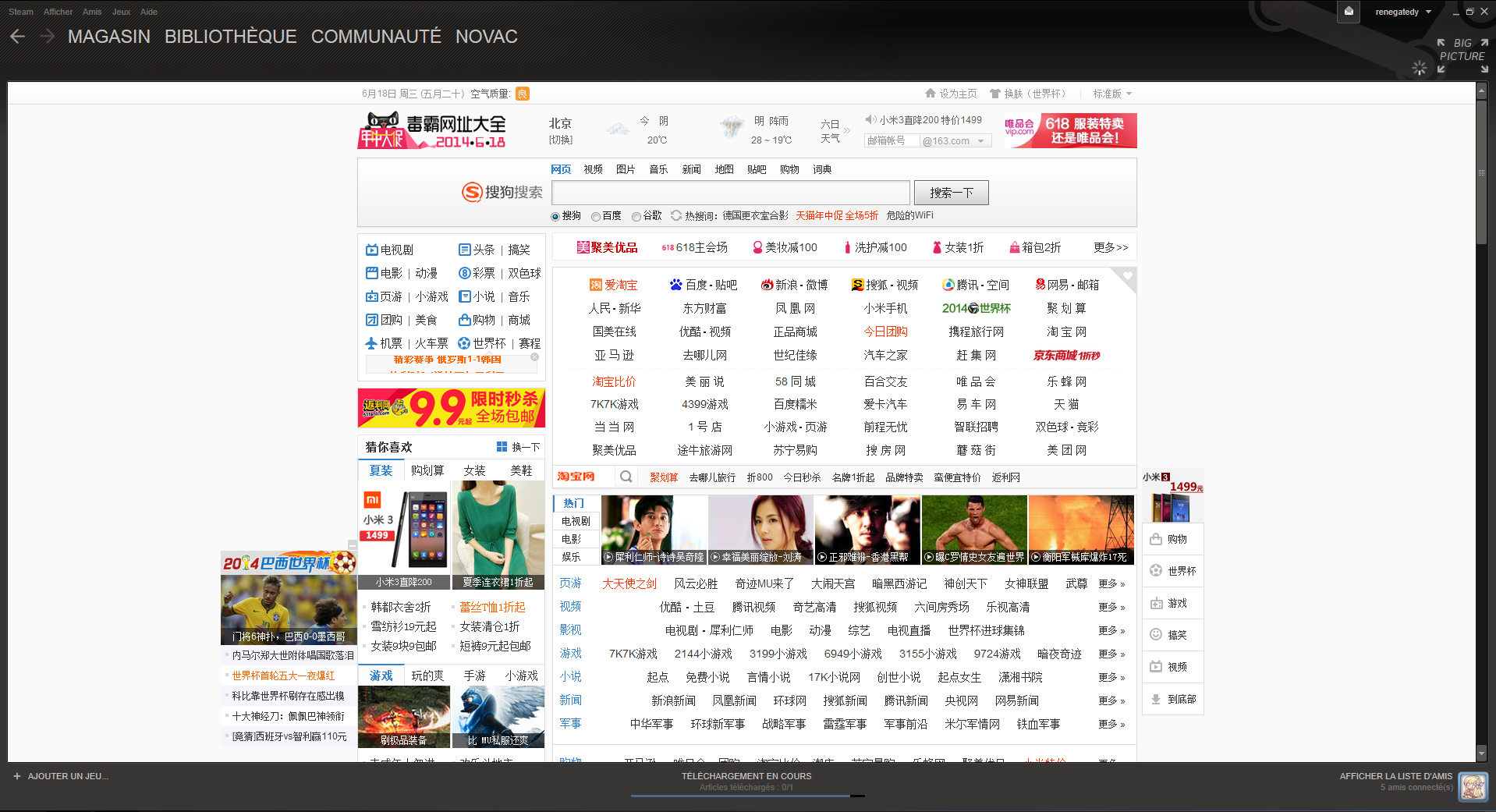The width and height of the screenshot is (1496, 812).
Task: Click the 电视剧 TV icon
Action: (371, 250)
